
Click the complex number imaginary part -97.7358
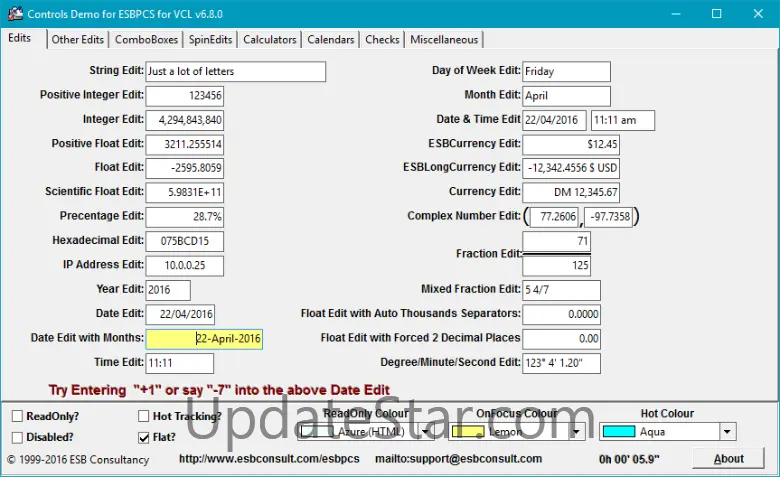coord(608,217)
